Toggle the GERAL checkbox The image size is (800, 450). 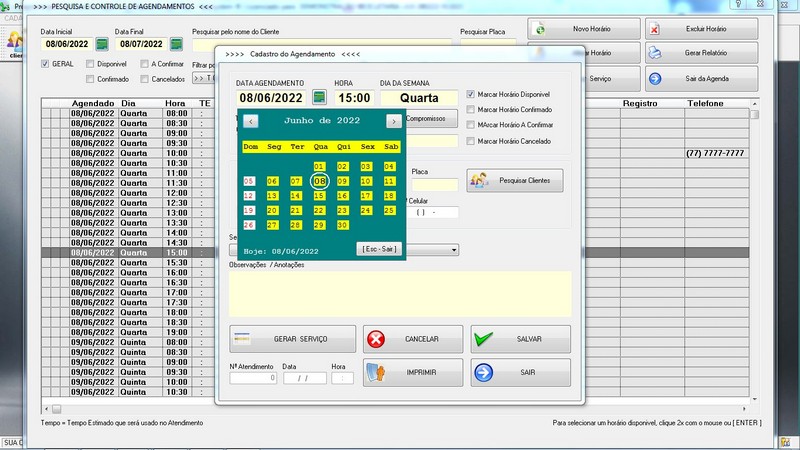click(x=45, y=64)
